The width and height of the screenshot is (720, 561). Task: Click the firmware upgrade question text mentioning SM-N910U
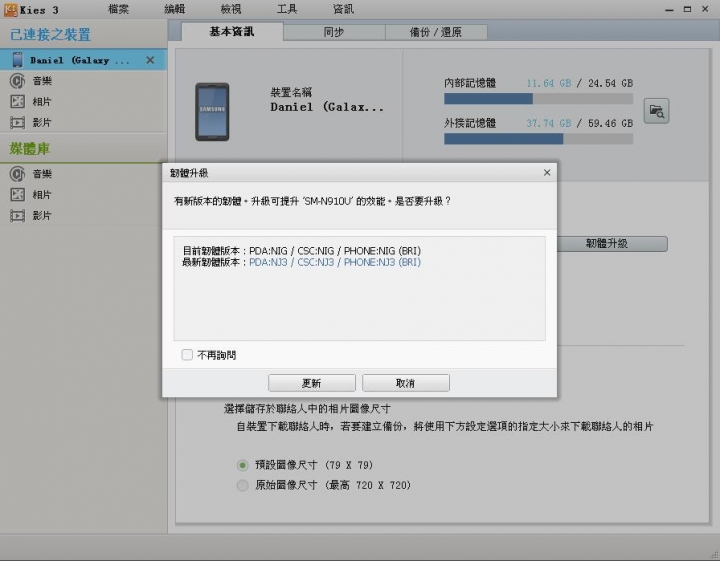tap(312, 201)
